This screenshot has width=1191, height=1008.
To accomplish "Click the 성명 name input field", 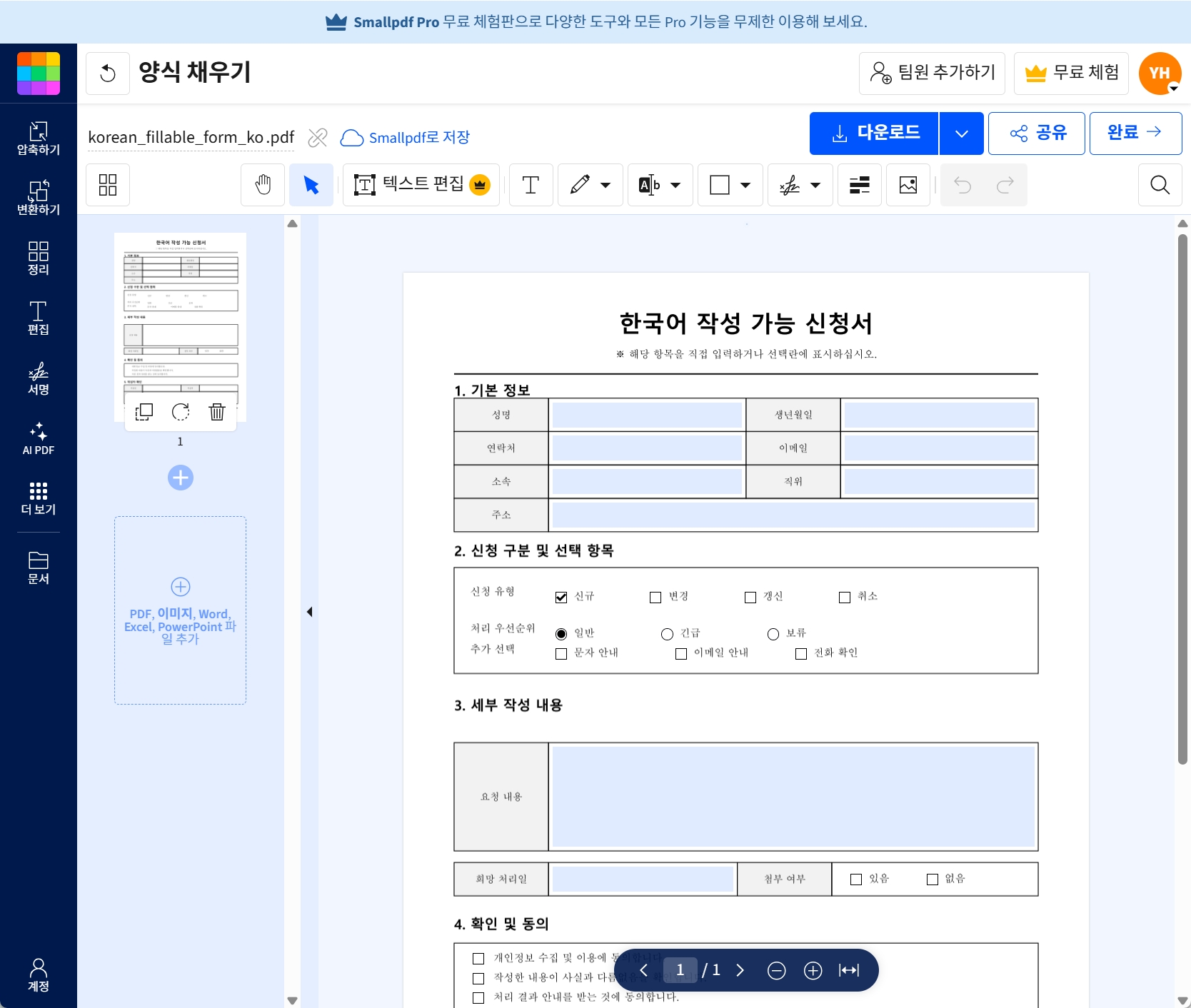I will [x=647, y=415].
